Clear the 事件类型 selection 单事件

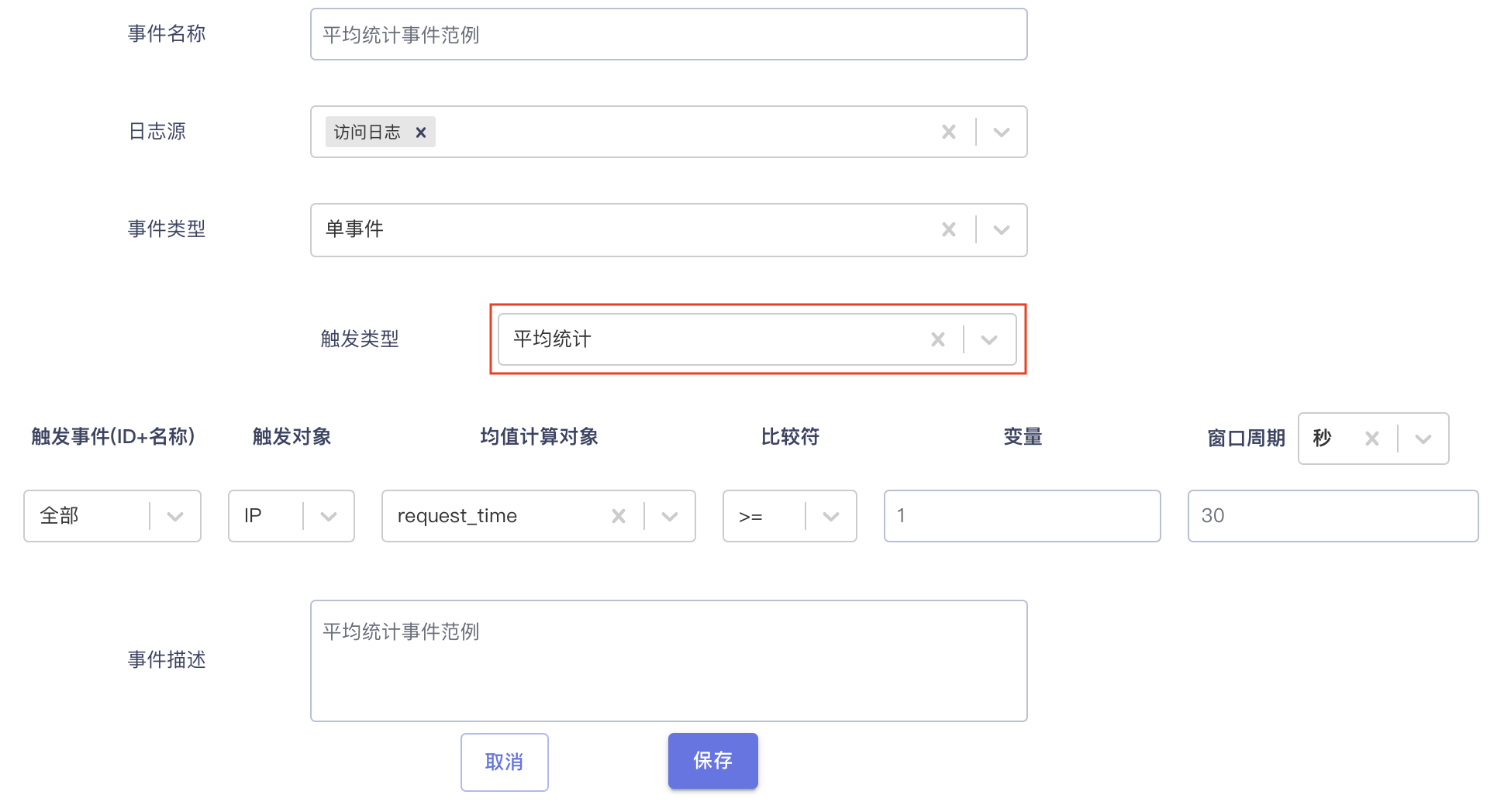949,230
